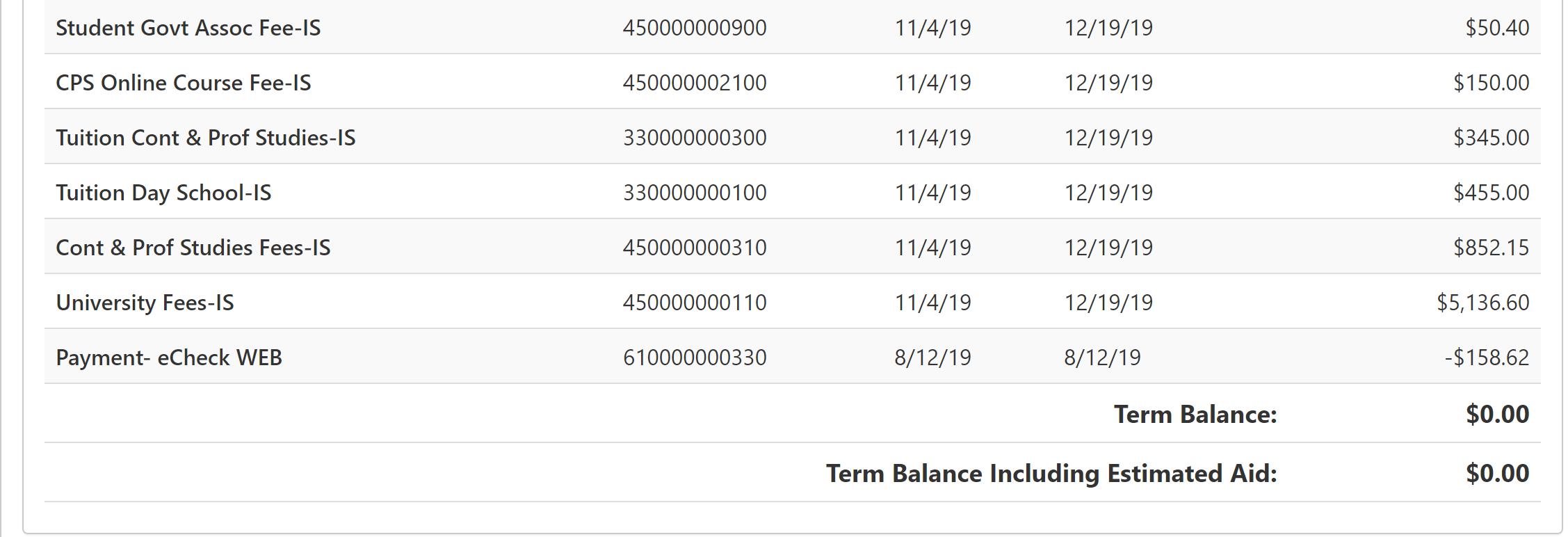The height and width of the screenshot is (537, 1568).
Task: Select the Tuition Day School-IS entry
Action: [x=163, y=193]
